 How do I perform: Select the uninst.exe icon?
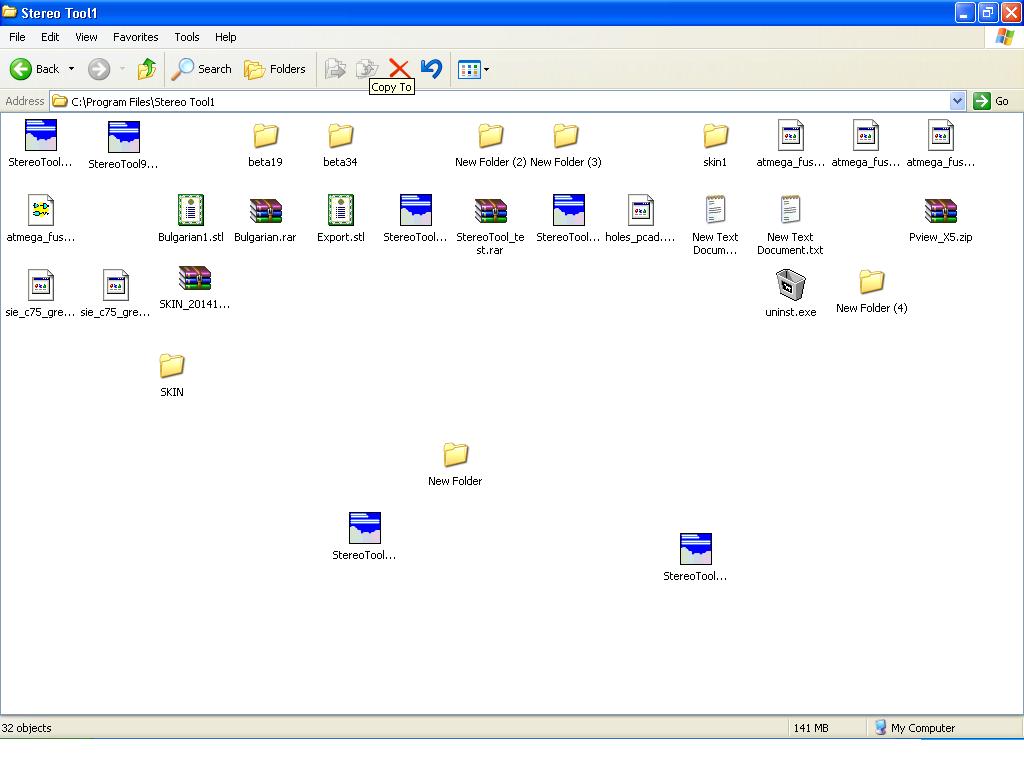pyautogui.click(x=790, y=293)
